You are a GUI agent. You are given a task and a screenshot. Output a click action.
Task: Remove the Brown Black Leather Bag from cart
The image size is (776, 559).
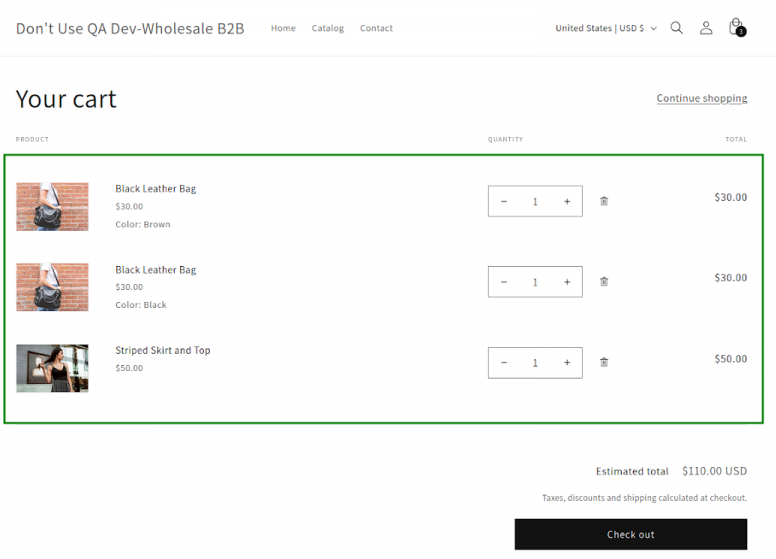(x=604, y=201)
